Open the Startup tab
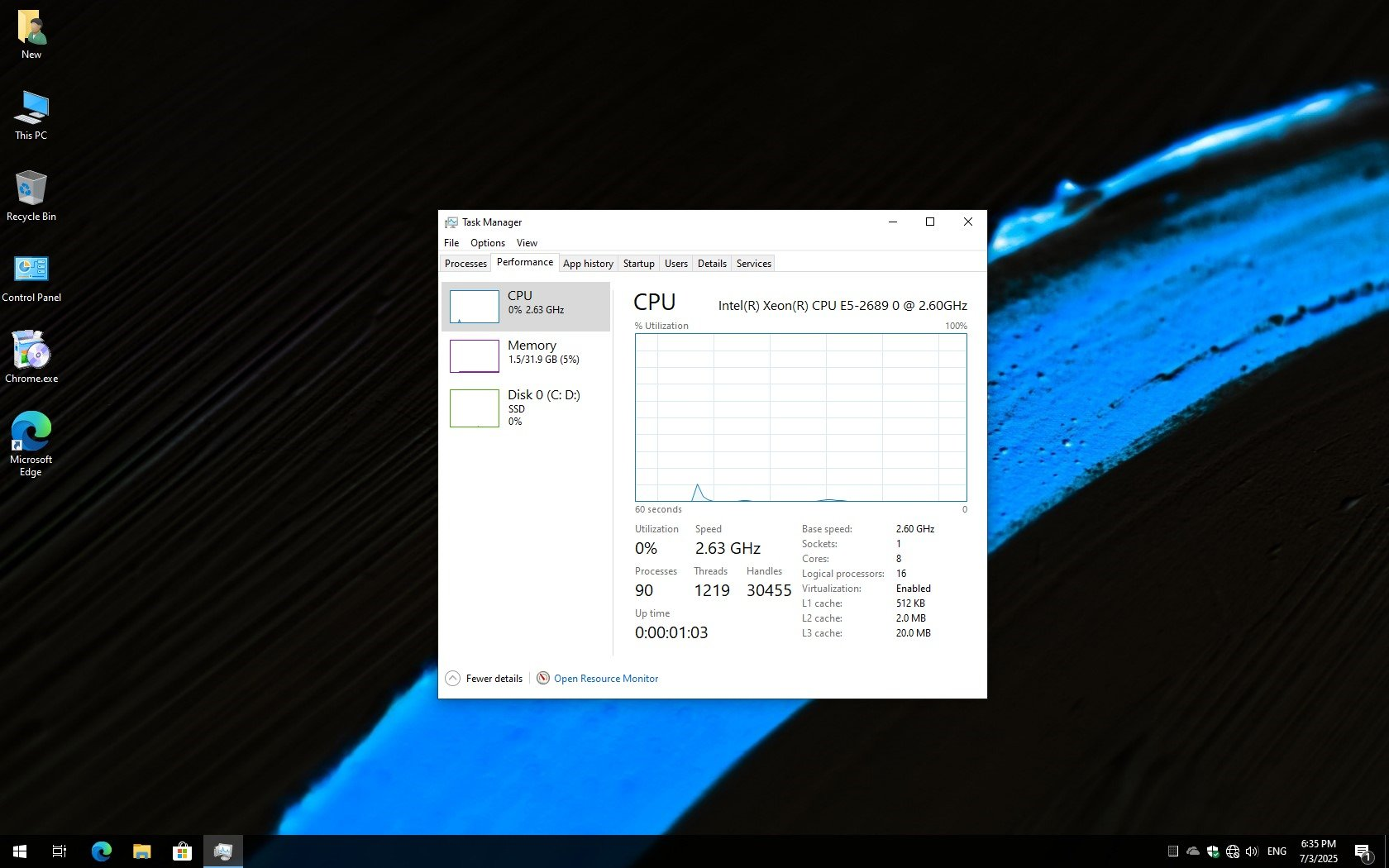The height and width of the screenshot is (868, 1389). pos(638,264)
